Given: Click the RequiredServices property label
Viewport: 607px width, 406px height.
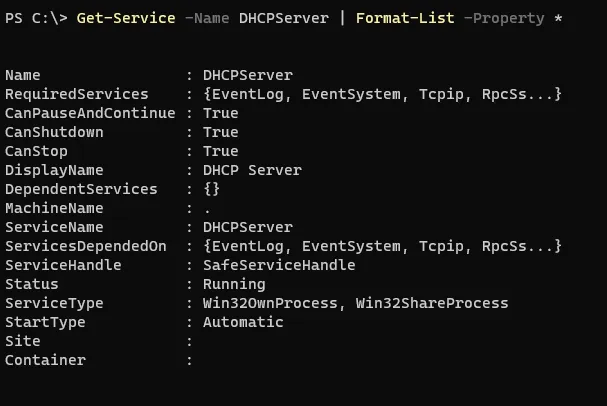Looking at the screenshot, I should pyautogui.click(x=77, y=94).
